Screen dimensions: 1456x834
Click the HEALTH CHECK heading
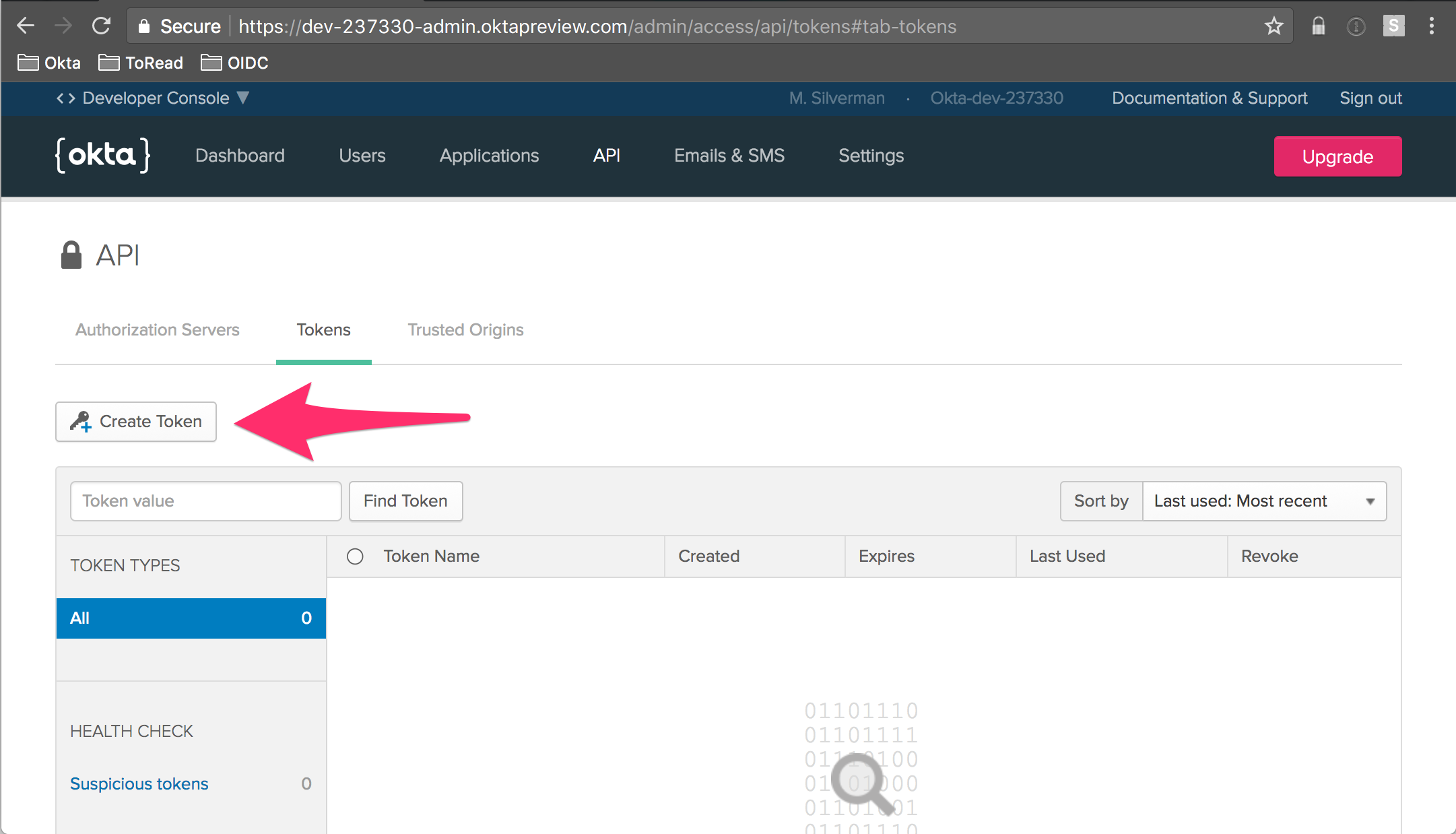point(132,731)
